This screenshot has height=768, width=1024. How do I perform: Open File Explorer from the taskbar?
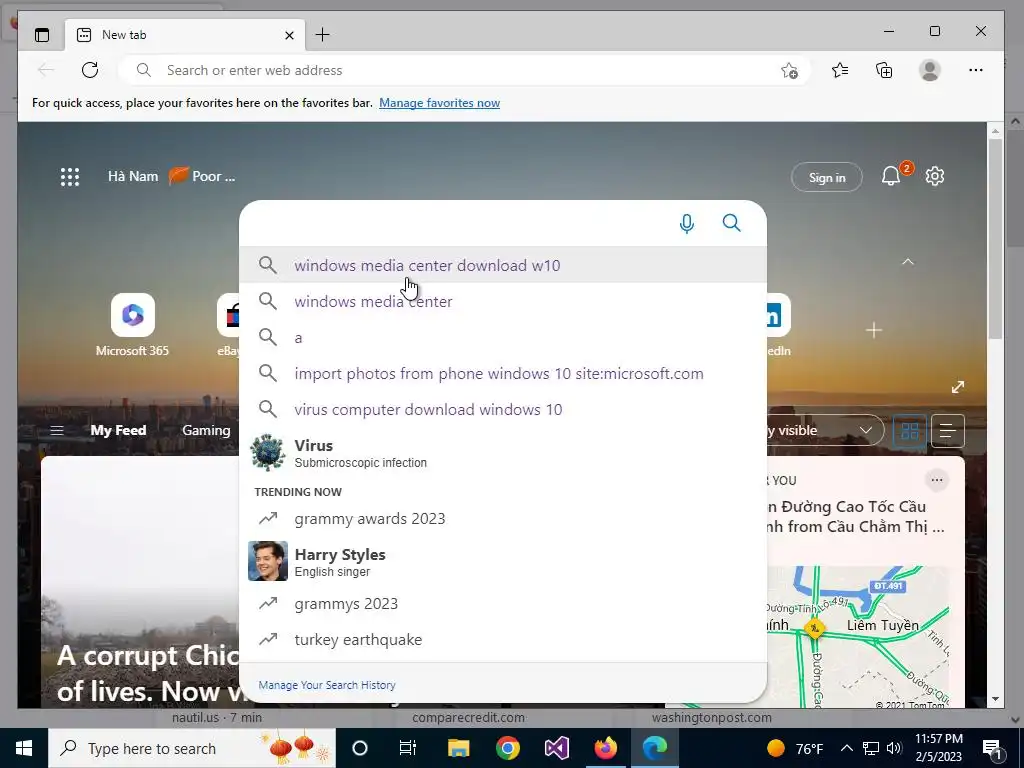click(458, 748)
